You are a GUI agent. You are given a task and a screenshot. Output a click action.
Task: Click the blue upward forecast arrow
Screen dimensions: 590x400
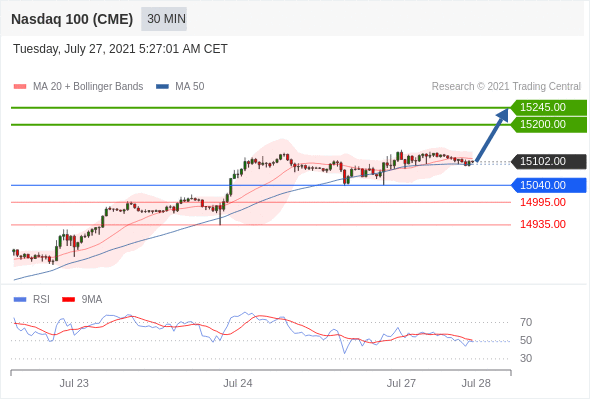492,135
